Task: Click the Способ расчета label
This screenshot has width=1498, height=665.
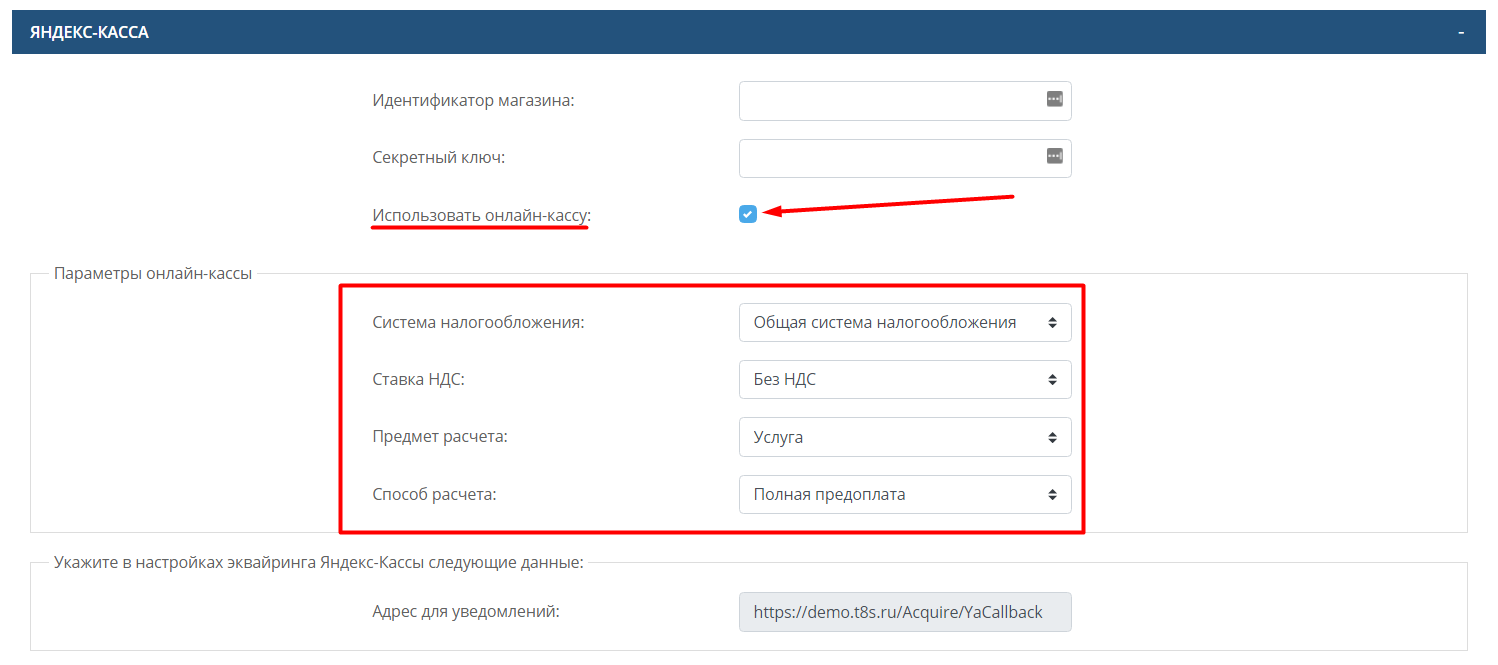Action: coord(434,494)
